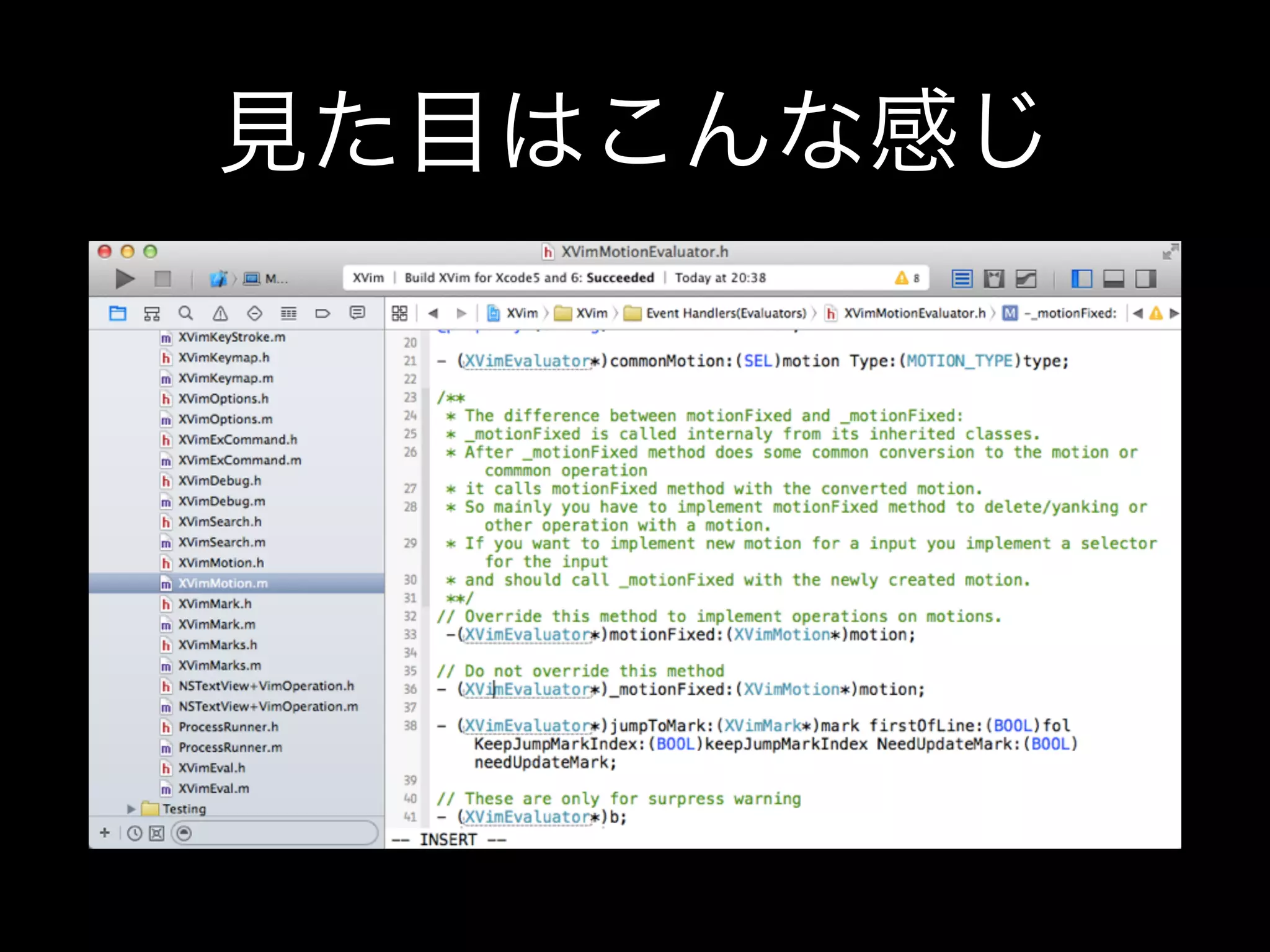Open the Breakpoint navigator icon
This screenshot has width=1270, height=952.
point(322,314)
